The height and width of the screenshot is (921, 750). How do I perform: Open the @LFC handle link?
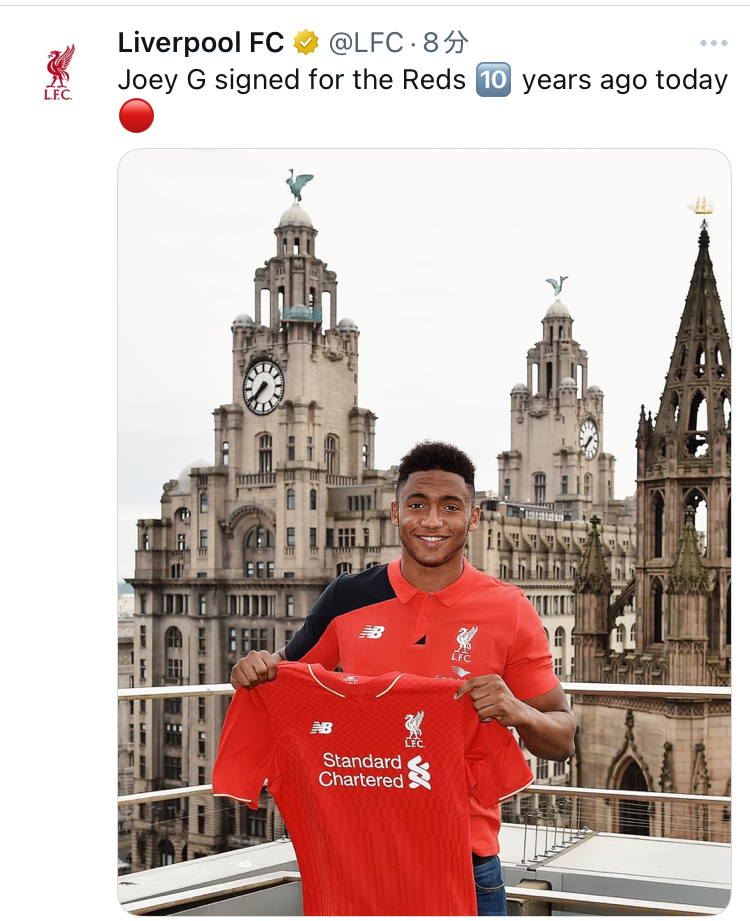point(366,43)
